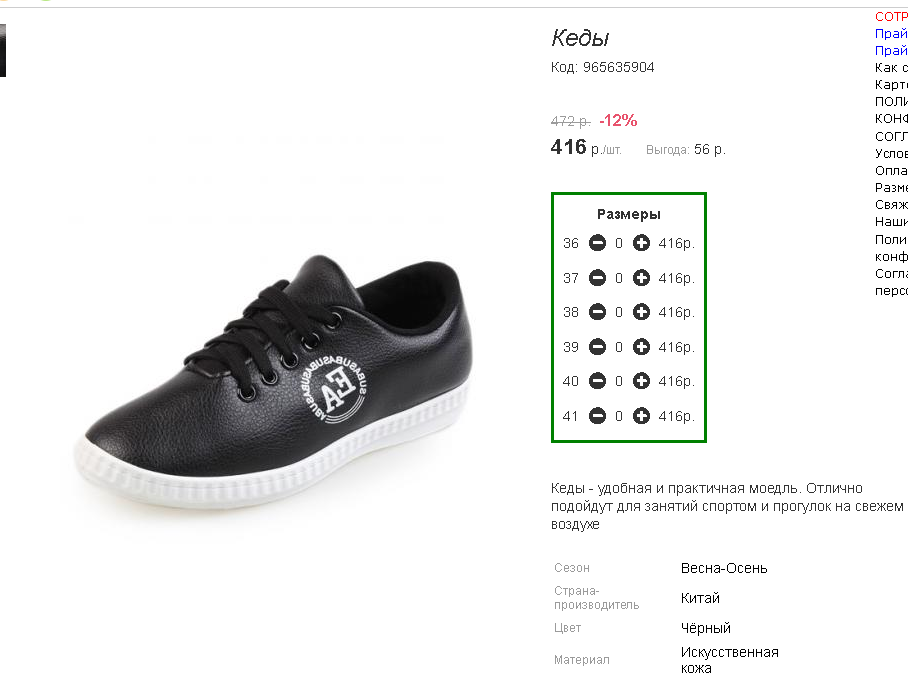Select the product thumbnail at left edge
Viewport: 908px width, 682px height.
3,50
